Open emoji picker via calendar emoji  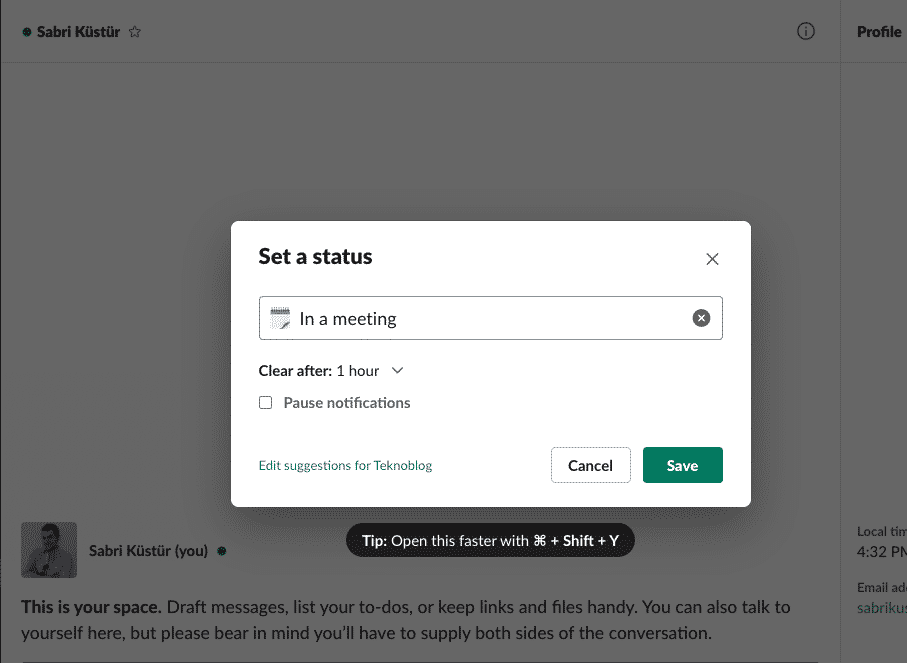click(280, 319)
